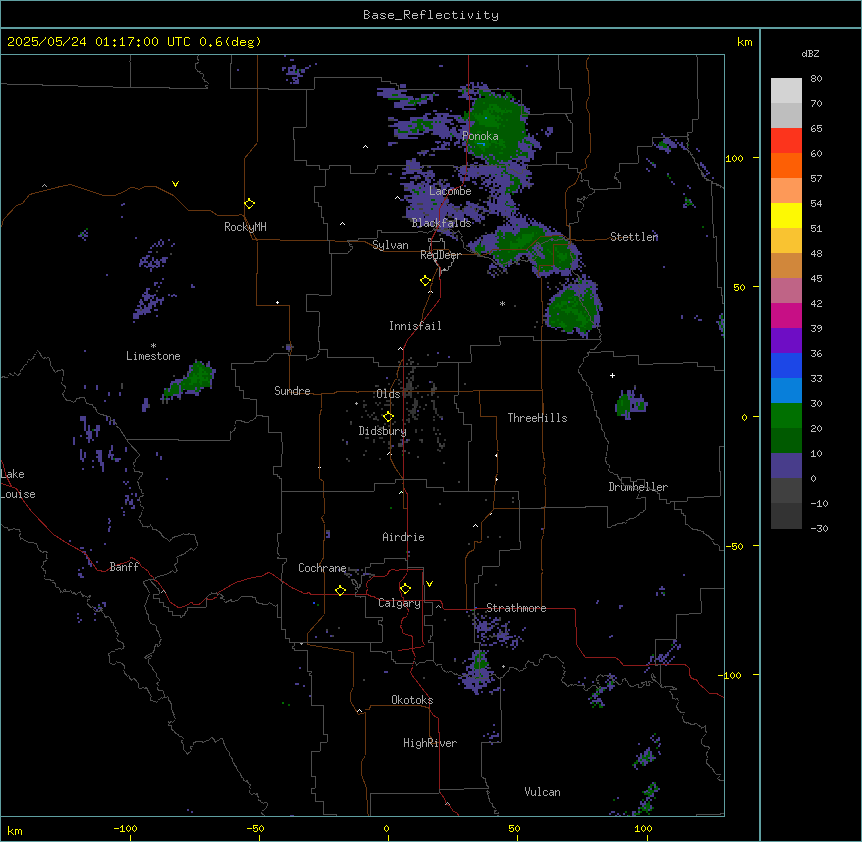Select the RockyMH label
The height and width of the screenshot is (842, 862).
(x=245, y=227)
